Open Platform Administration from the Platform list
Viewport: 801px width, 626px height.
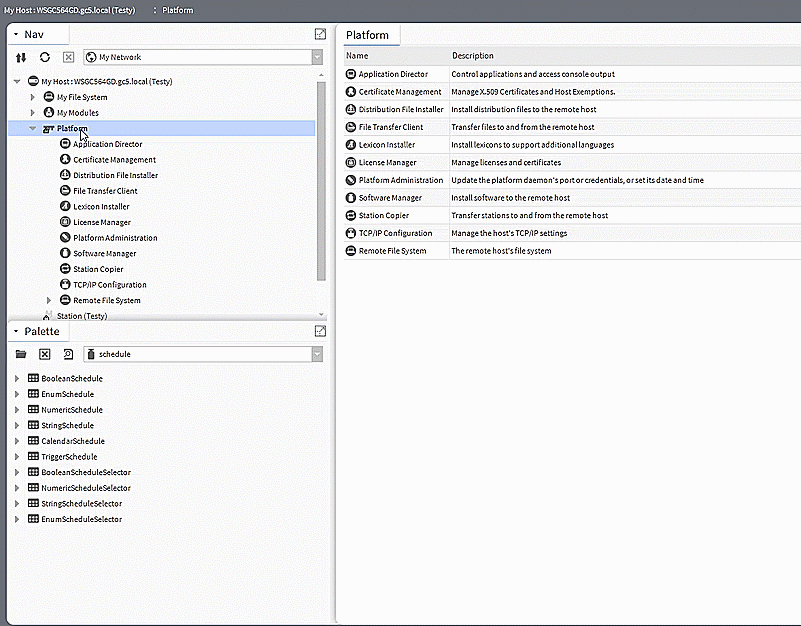[400, 180]
